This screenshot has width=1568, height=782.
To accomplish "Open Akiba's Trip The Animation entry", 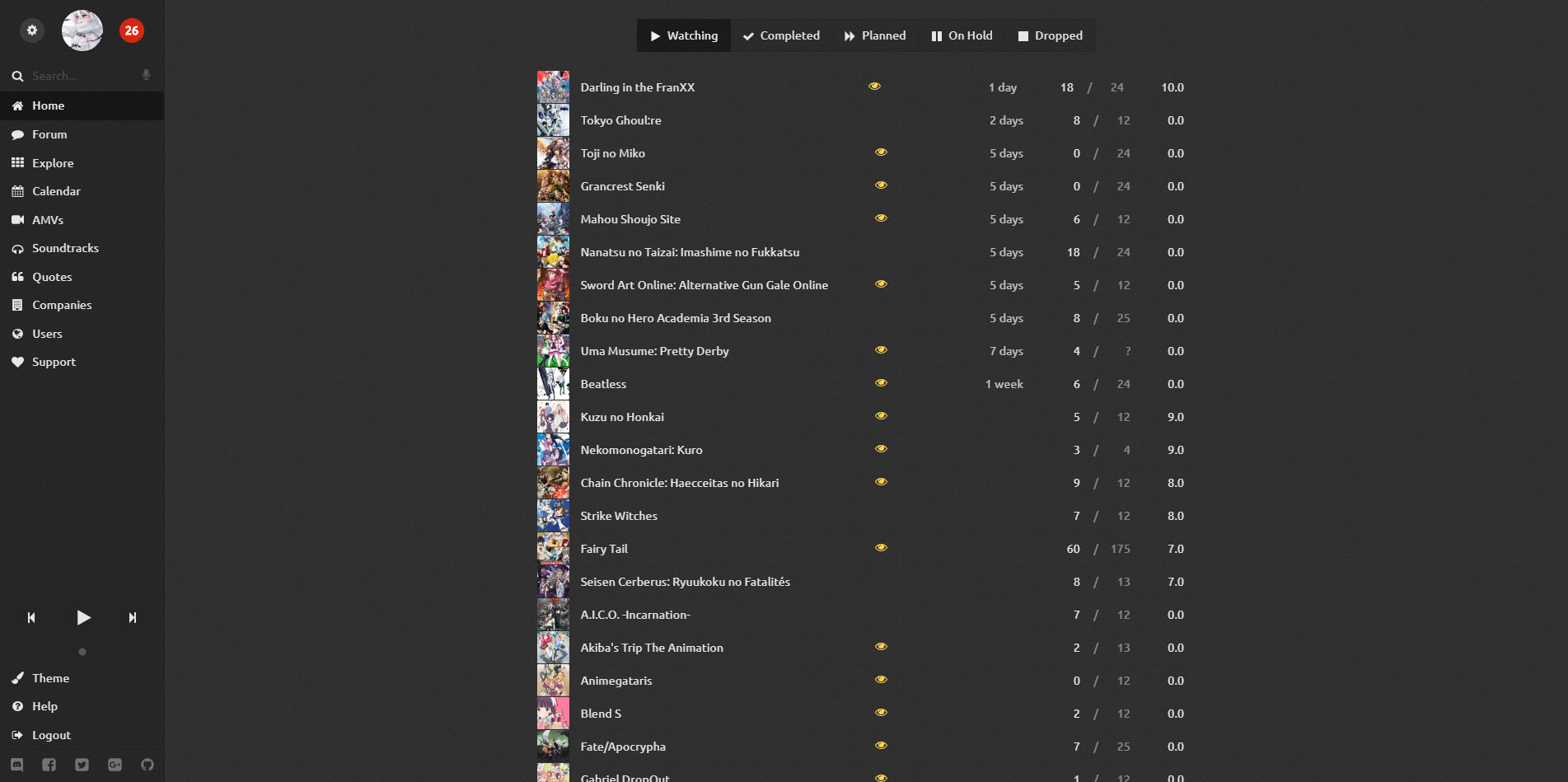I will pyautogui.click(x=652, y=648).
